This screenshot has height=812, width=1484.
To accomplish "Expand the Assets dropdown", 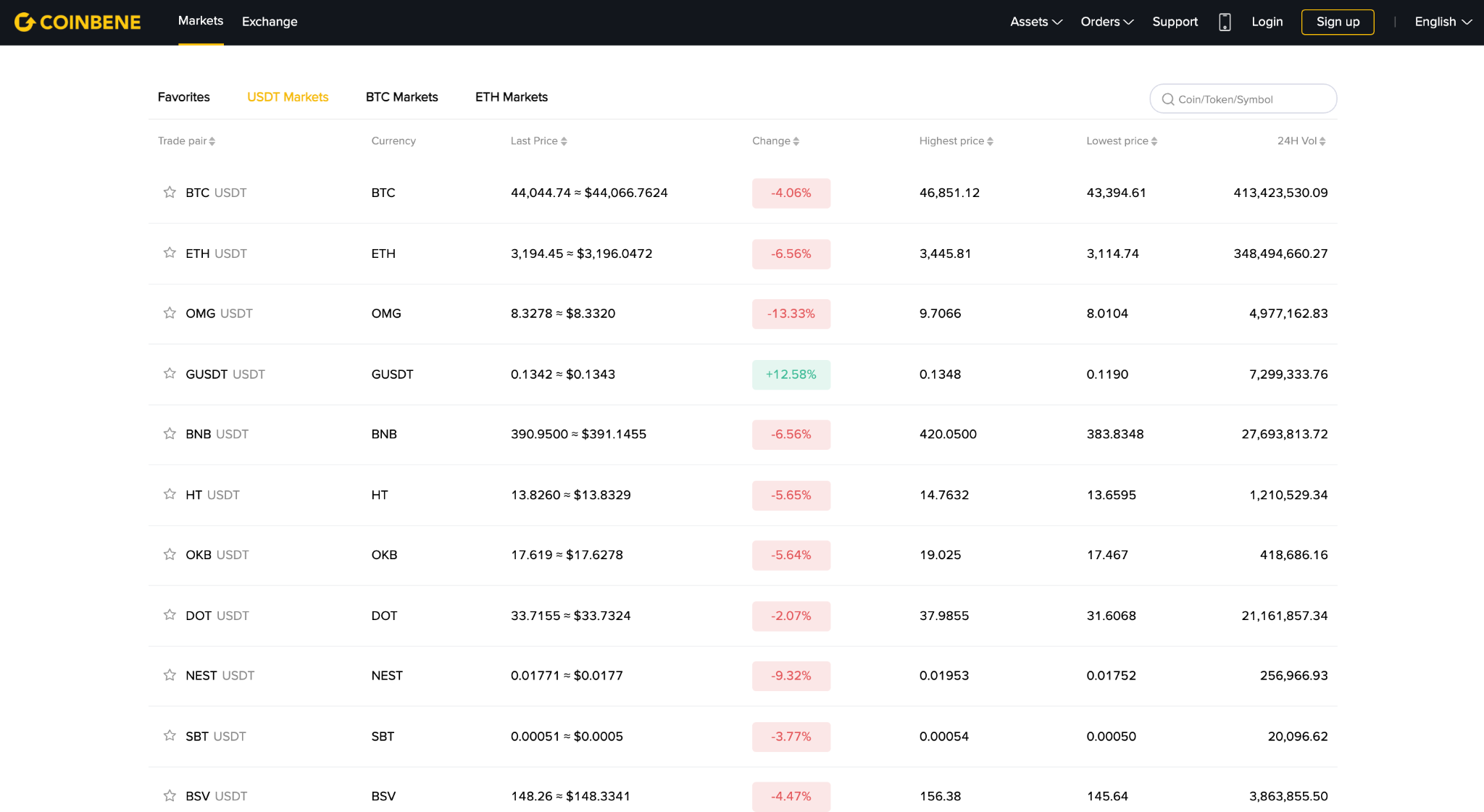I will (1036, 22).
